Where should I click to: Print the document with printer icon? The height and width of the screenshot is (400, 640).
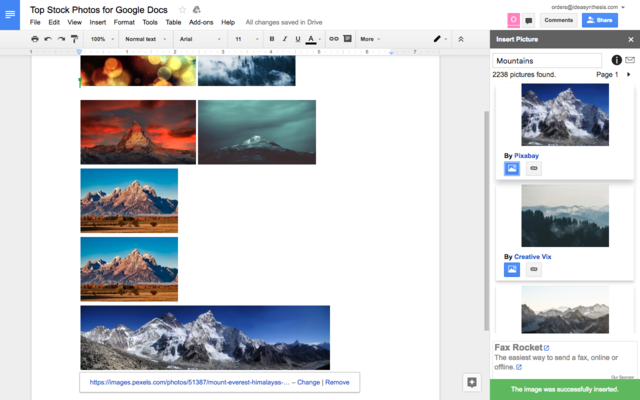(x=35, y=39)
